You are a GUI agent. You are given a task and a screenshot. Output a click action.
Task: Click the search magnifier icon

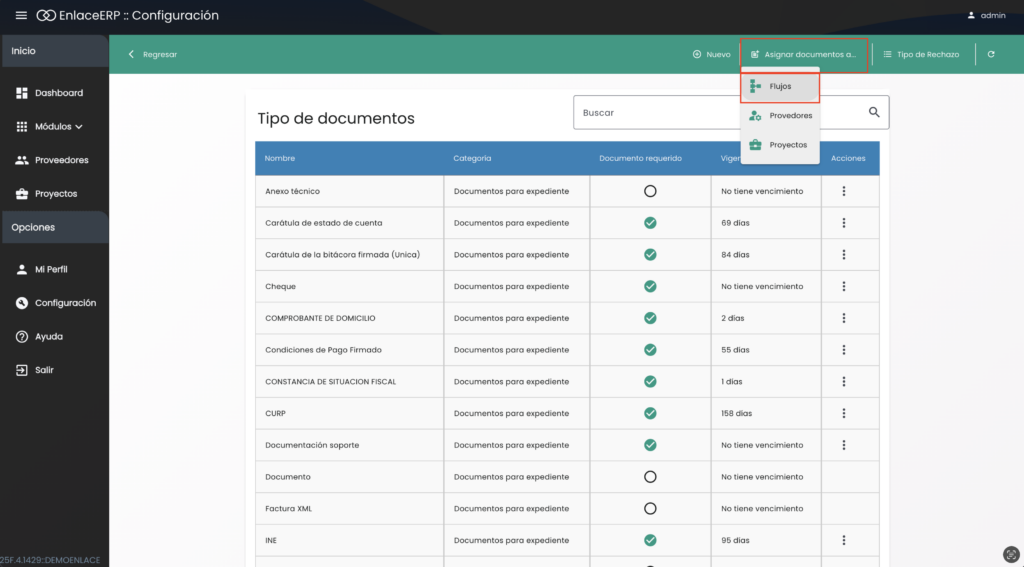click(x=874, y=113)
